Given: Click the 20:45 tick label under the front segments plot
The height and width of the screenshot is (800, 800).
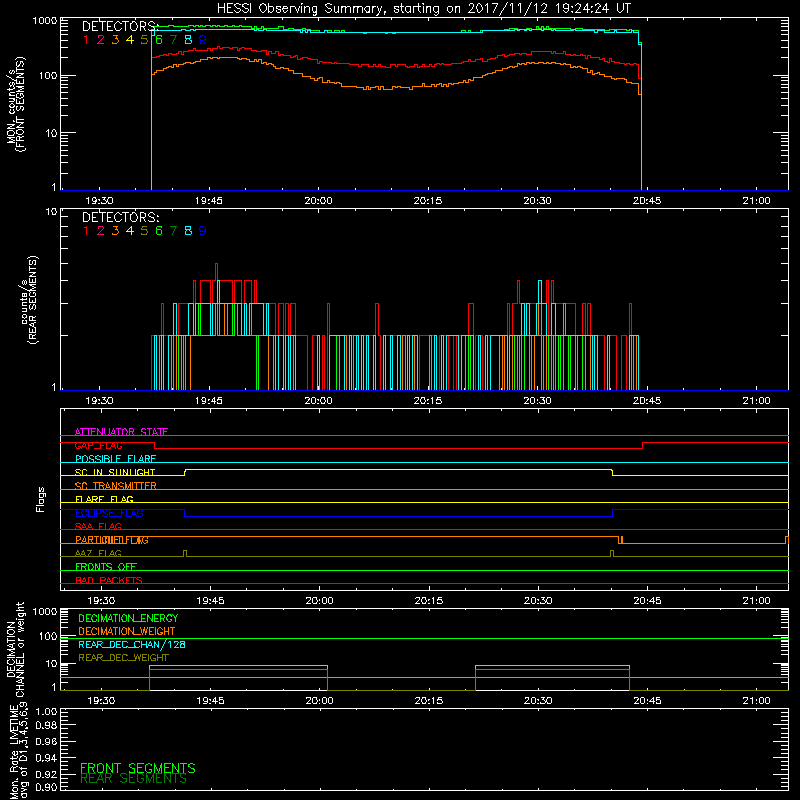Looking at the screenshot, I should point(647,201).
